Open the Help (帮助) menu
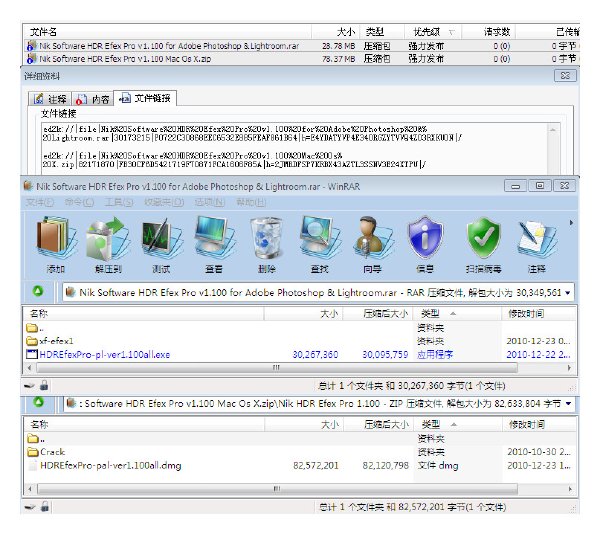The height and width of the screenshot is (534, 600). click(251, 202)
